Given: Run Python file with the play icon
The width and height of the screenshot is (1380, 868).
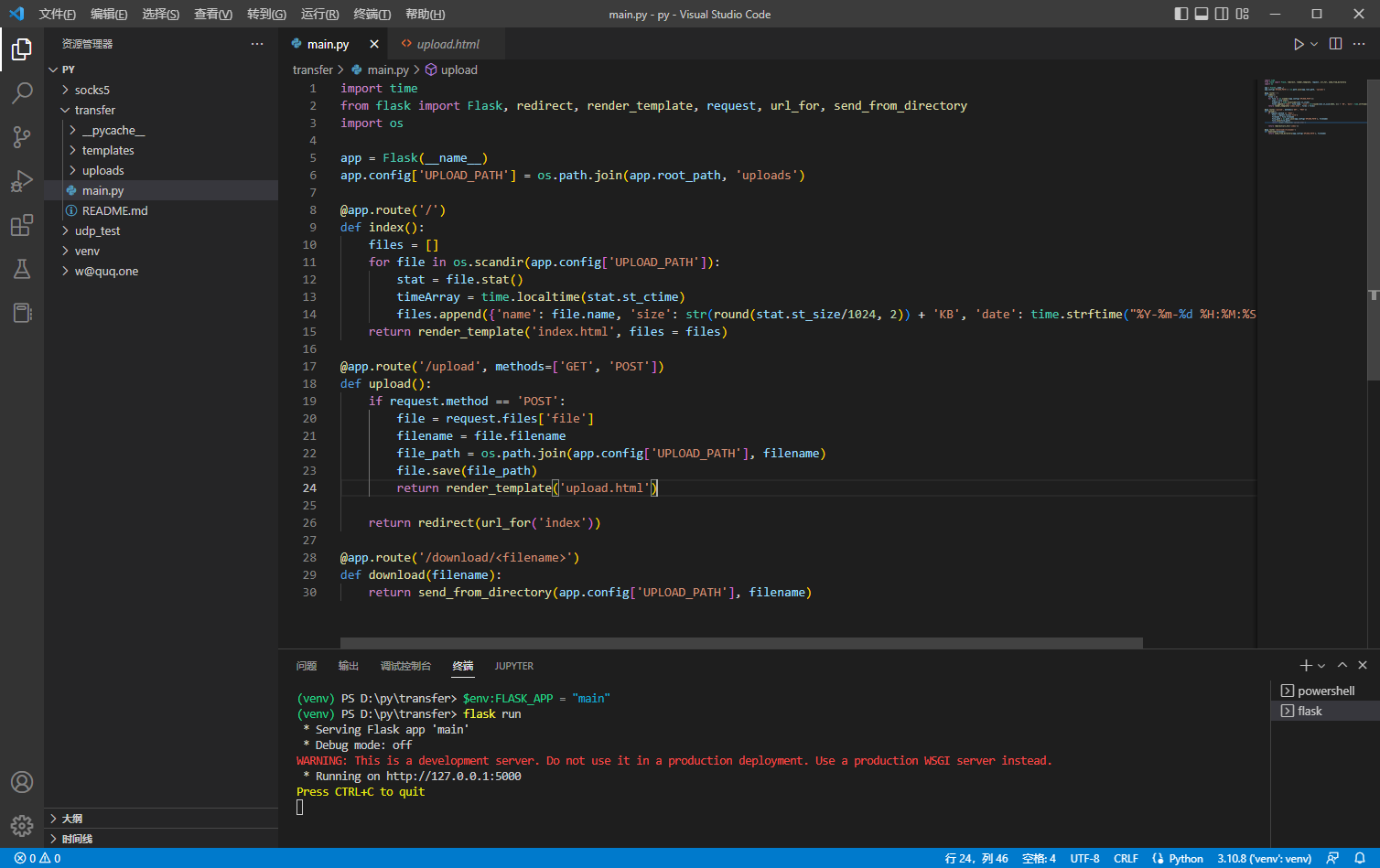Looking at the screenshot, I should (1299, 44).
